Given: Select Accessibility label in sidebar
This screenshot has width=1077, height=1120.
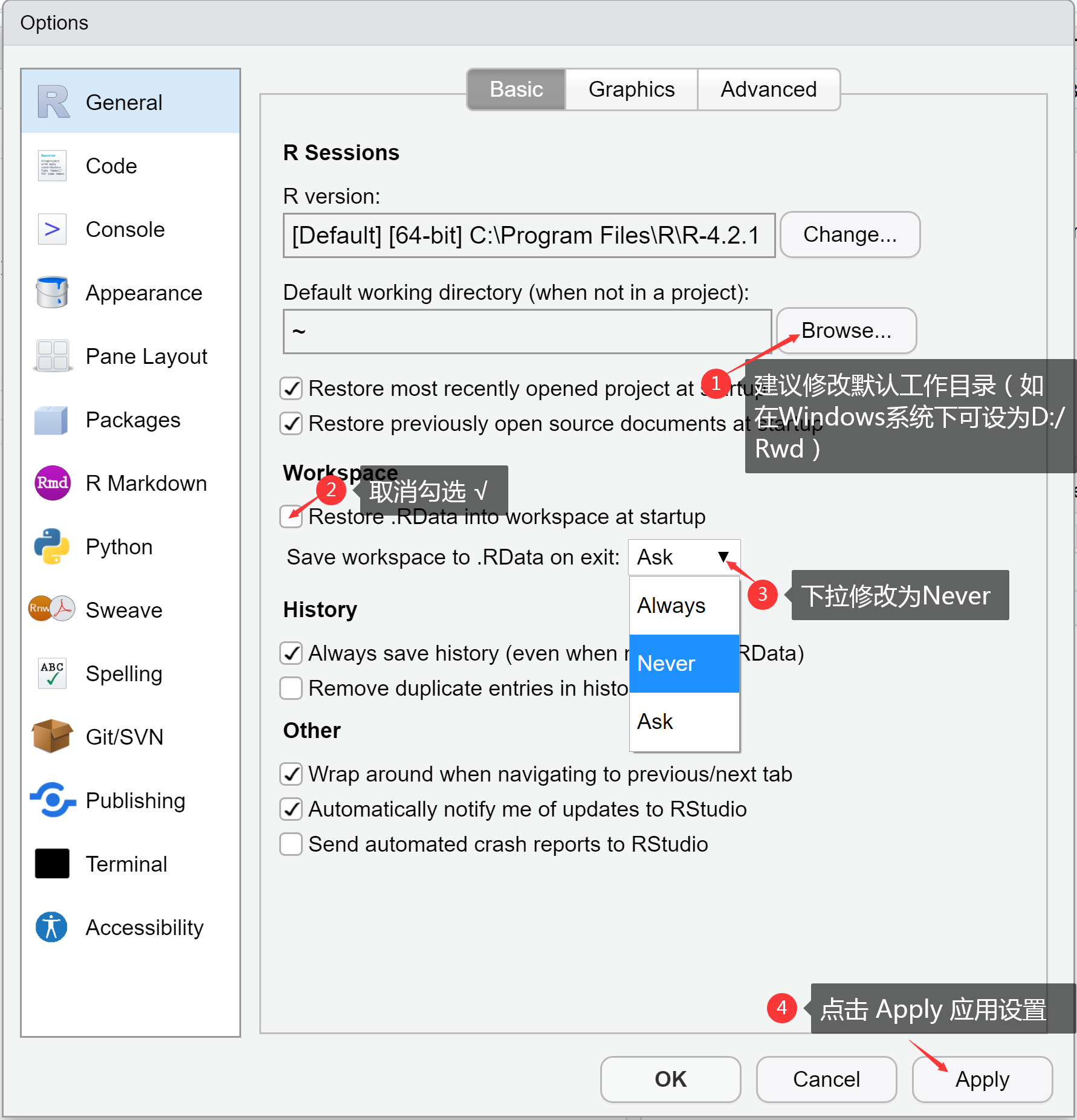Looking at the screenshot, I should point(144,927).
